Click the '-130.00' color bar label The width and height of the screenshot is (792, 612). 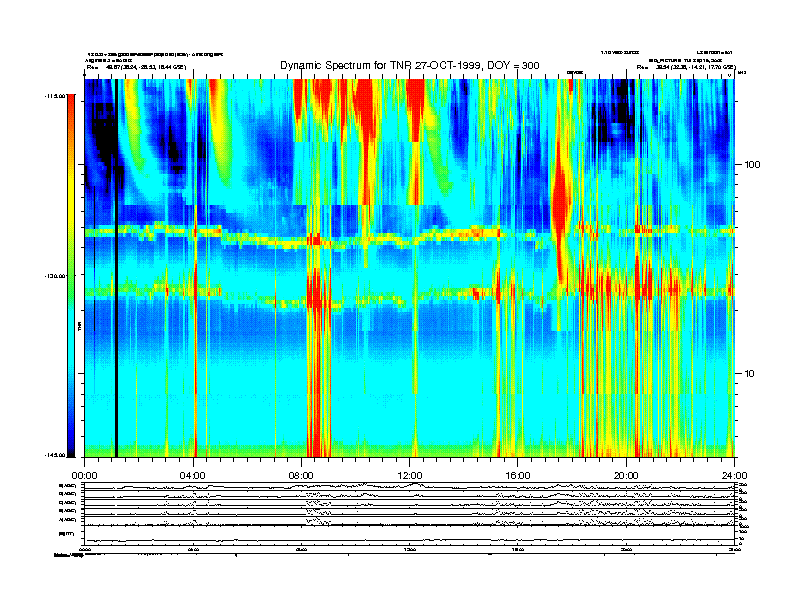click(x=55, y=276)
